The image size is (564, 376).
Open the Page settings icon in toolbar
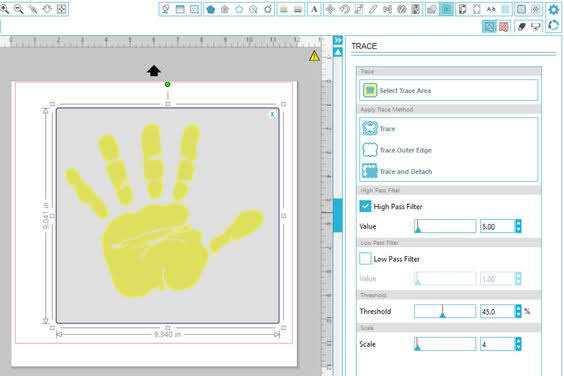coord(180,9)
